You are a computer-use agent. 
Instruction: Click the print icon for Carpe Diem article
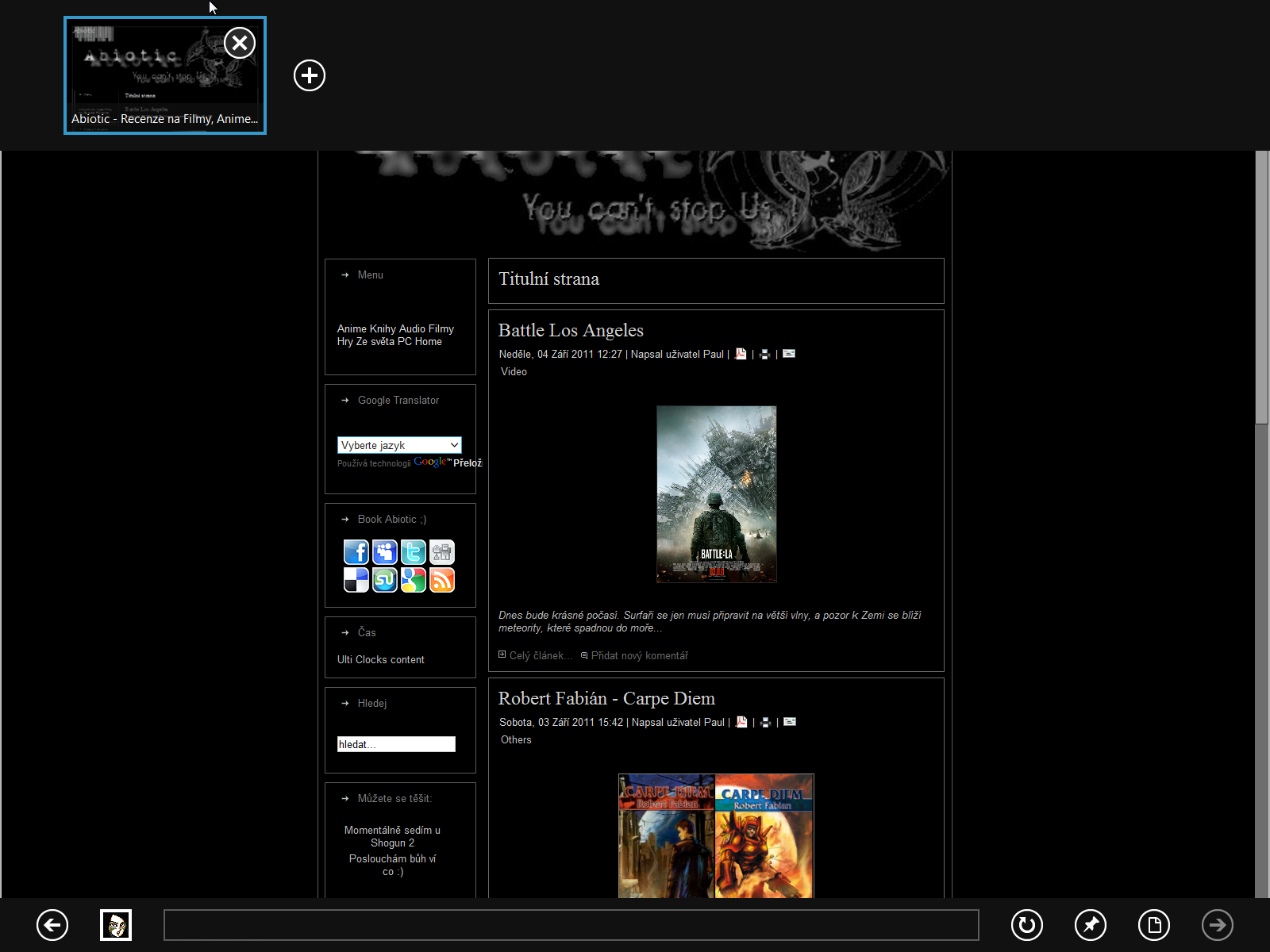(x=765, y=723)
